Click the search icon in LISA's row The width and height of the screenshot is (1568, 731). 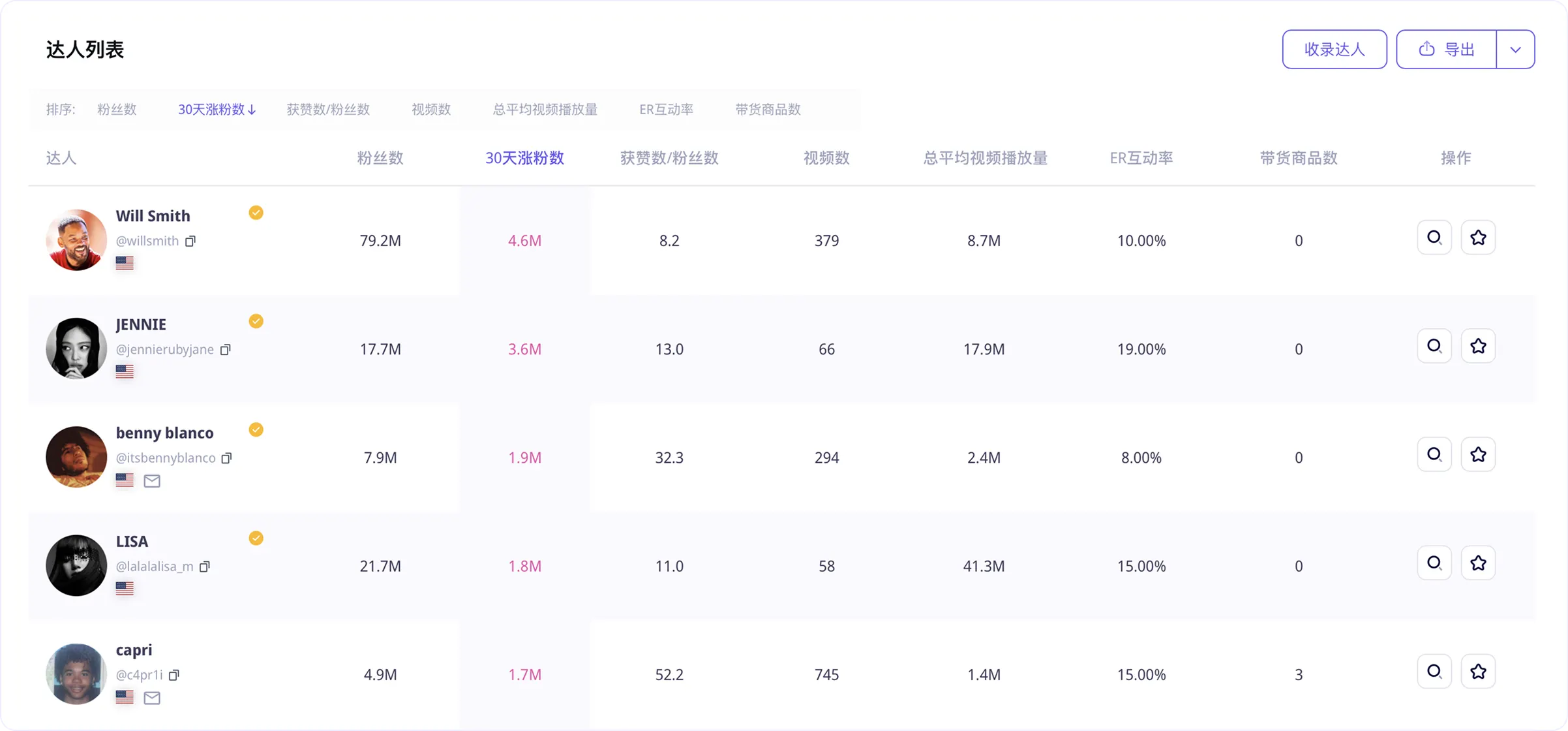(1434, 563)
